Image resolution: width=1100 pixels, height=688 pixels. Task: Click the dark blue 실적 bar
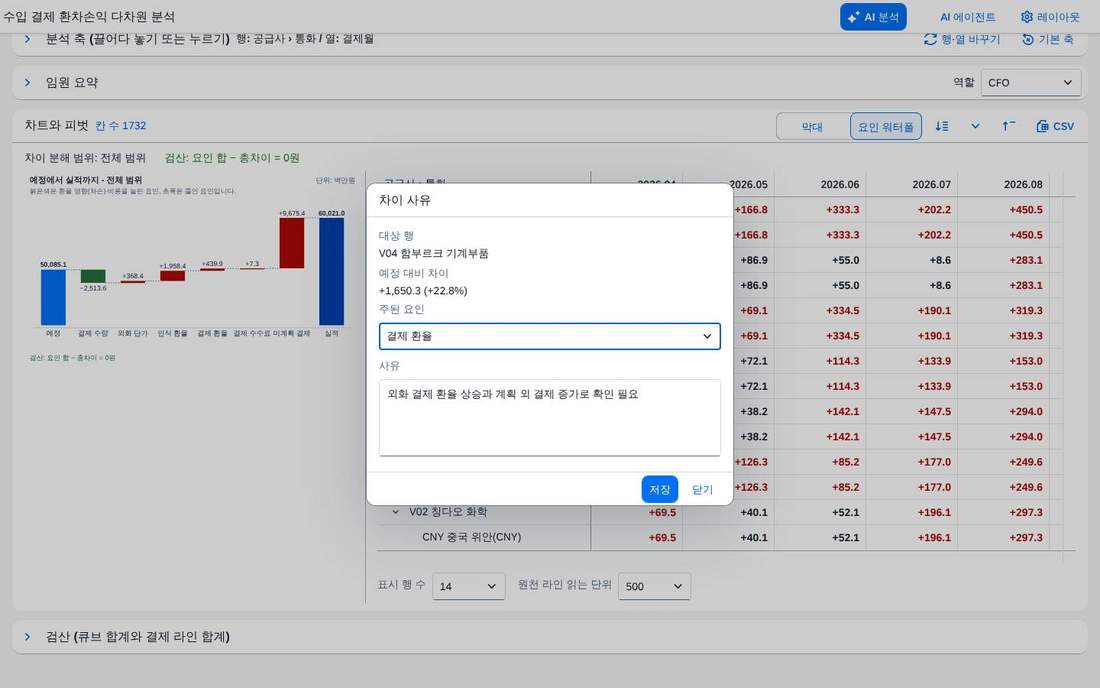(x=332, y=271)
